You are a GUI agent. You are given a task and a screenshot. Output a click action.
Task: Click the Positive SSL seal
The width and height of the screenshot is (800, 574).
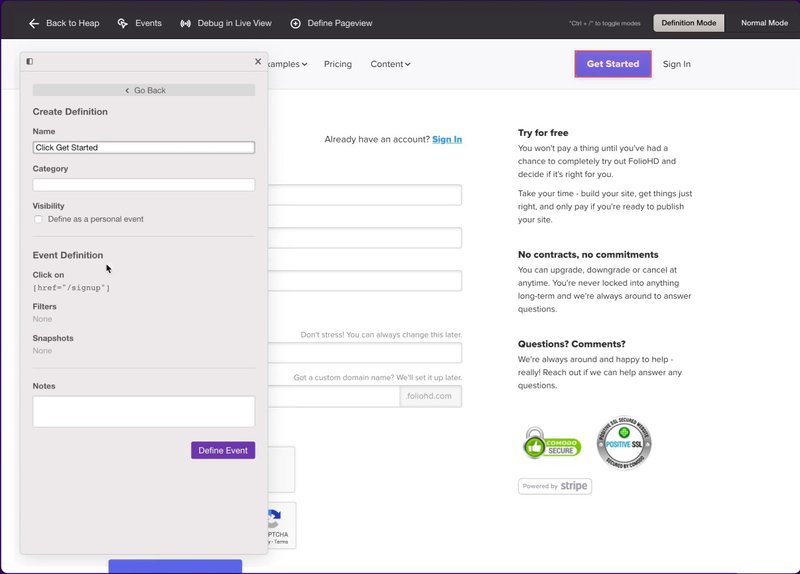[624, 442]
